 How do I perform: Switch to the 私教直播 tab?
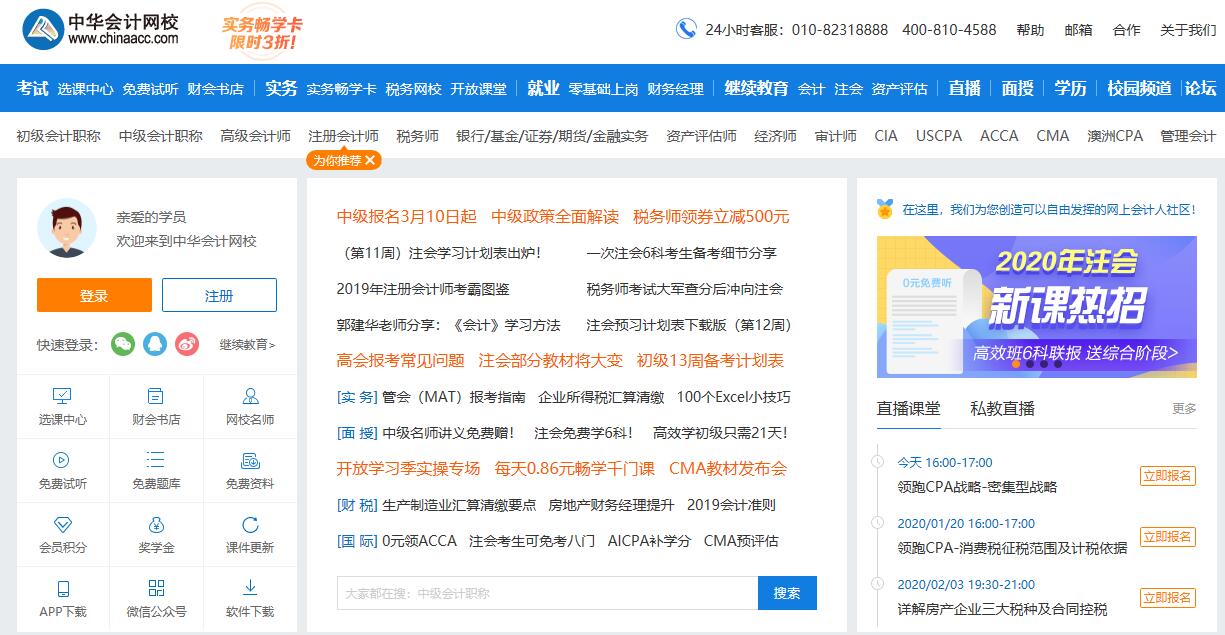pos(1002,408)
